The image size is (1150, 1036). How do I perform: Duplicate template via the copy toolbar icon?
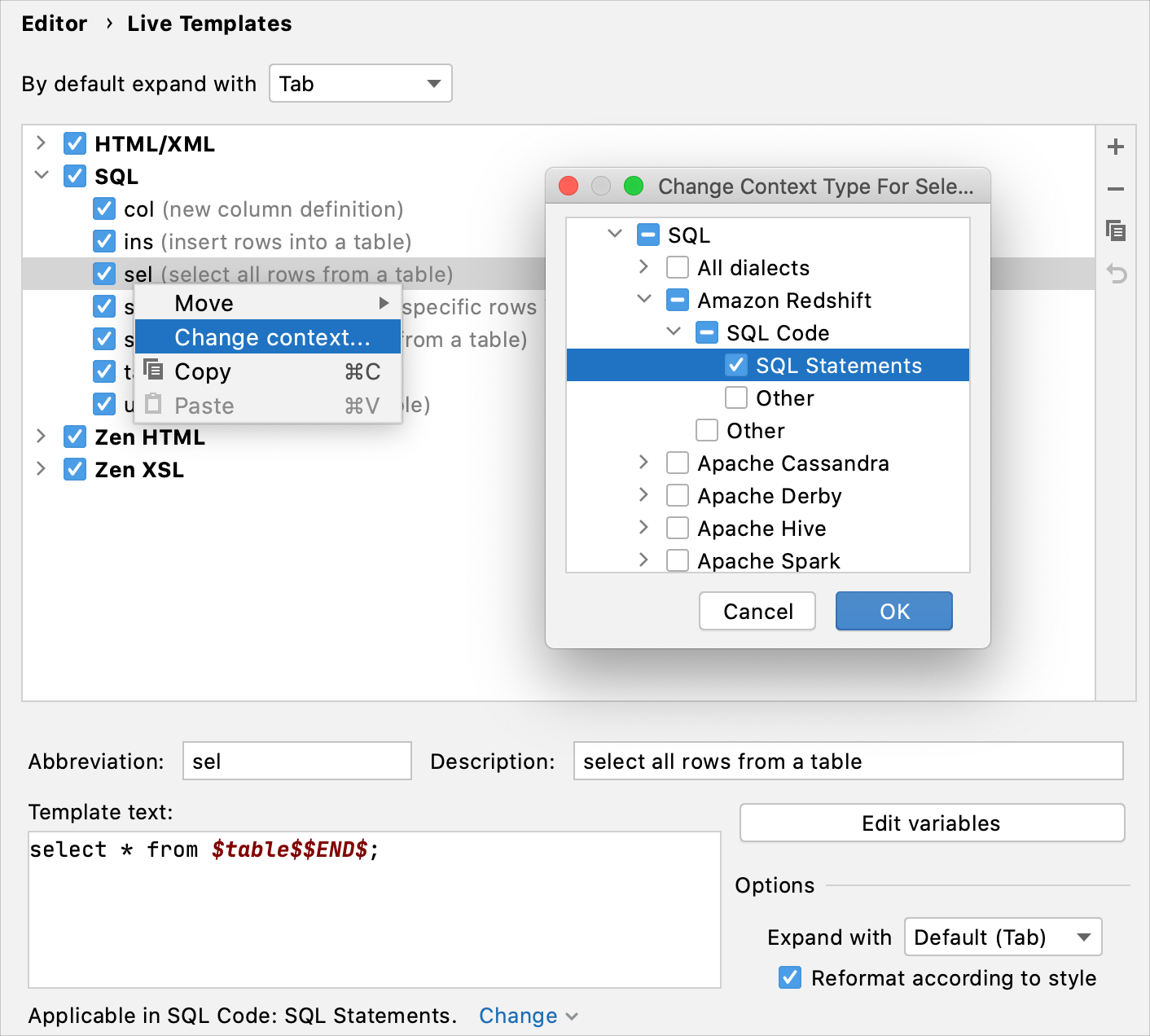pos(1116,231)
